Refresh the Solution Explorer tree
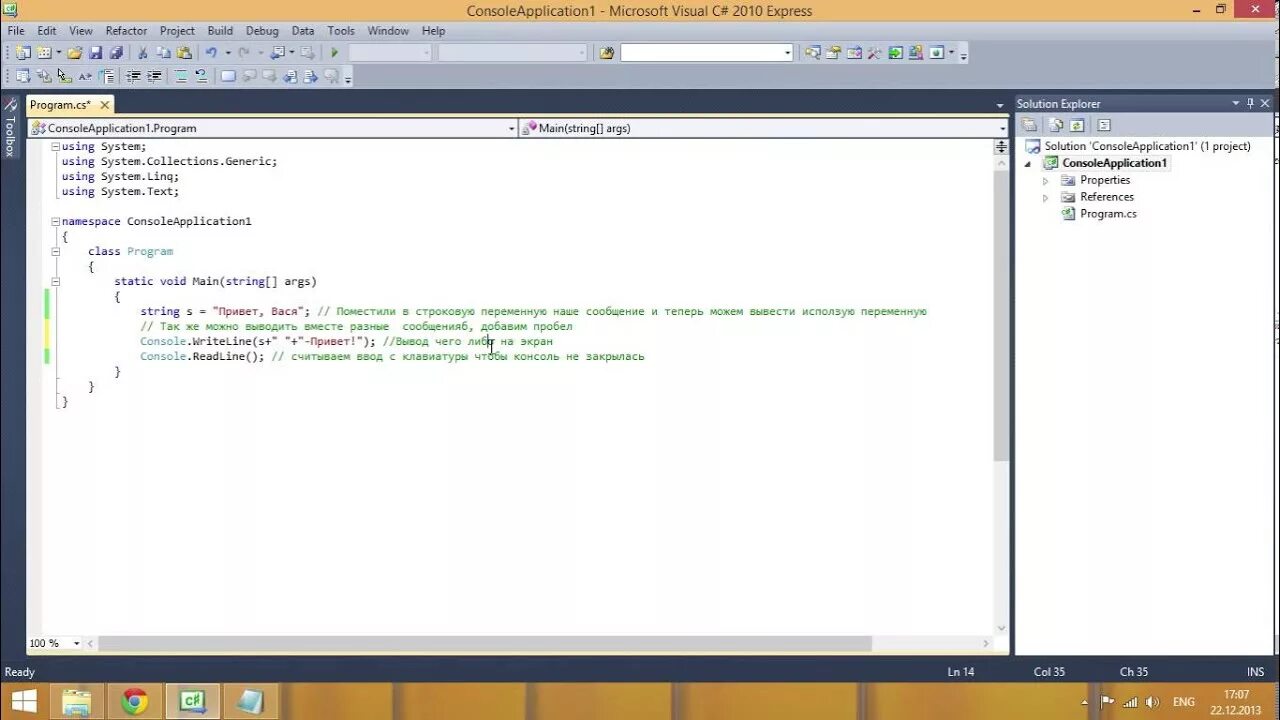Screen dimensions: 1280x720 click(1077, 125)
